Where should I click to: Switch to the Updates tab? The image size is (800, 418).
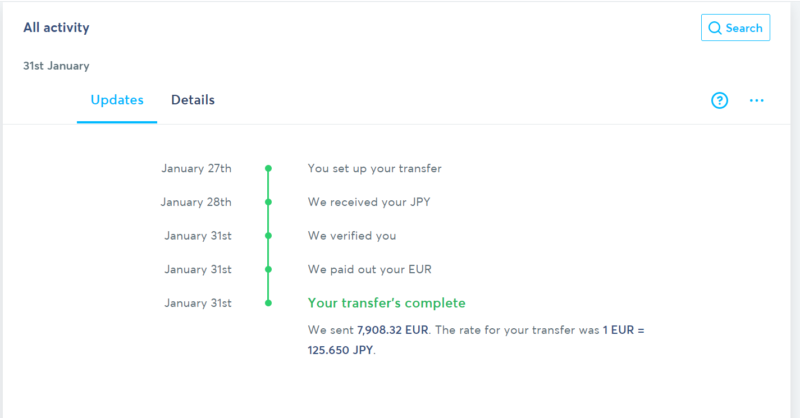tap(117, 100)
